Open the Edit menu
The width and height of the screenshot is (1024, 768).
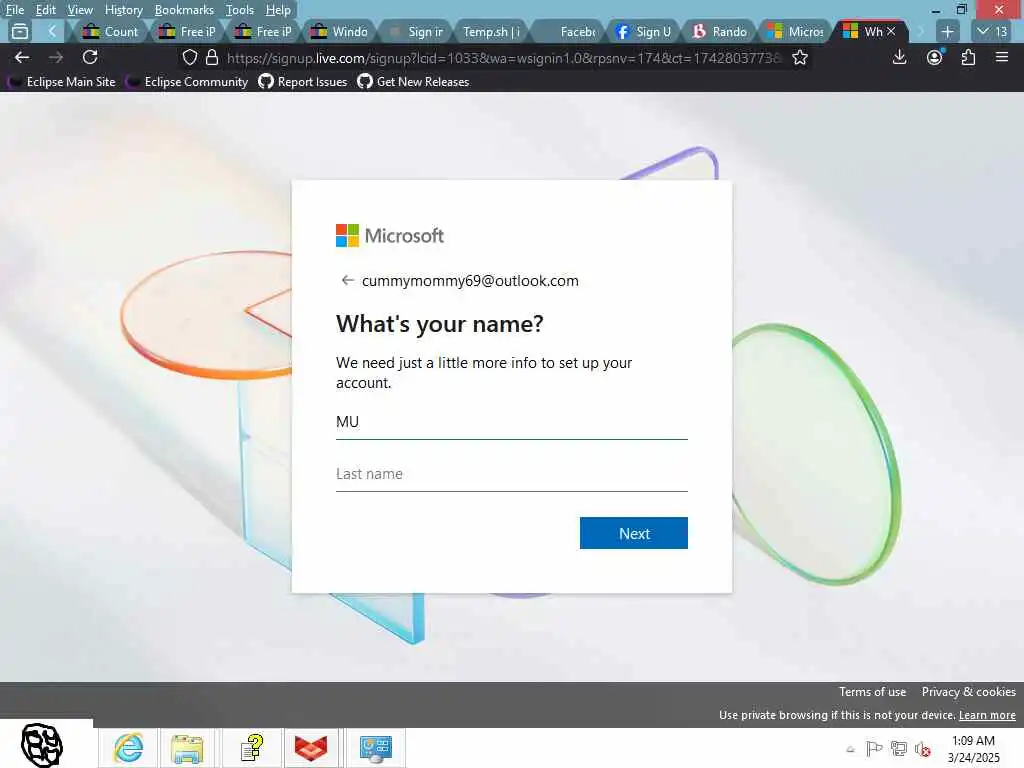tap(46, 10)
